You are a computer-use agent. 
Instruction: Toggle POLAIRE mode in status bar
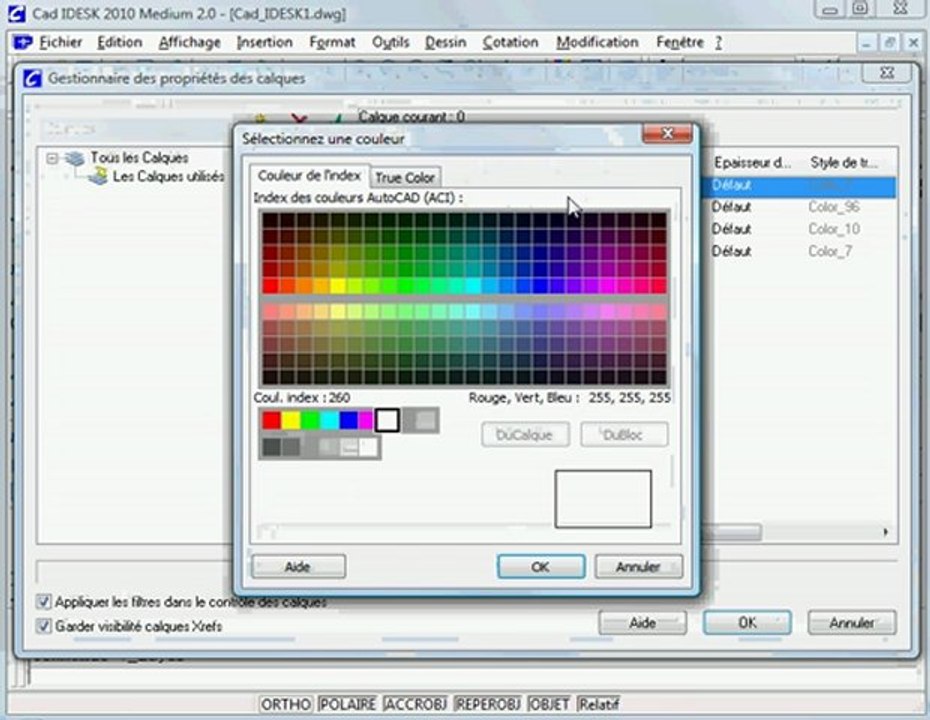(x=348, y=704)
